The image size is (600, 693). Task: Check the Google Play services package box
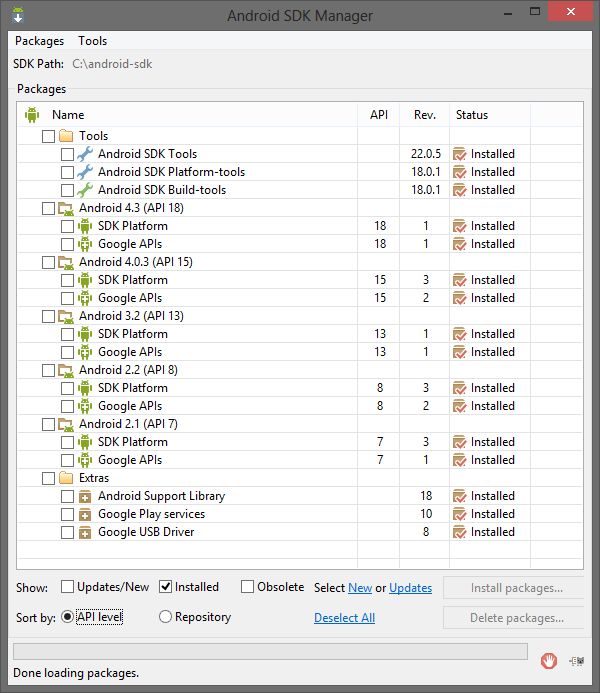pos(67,514)
